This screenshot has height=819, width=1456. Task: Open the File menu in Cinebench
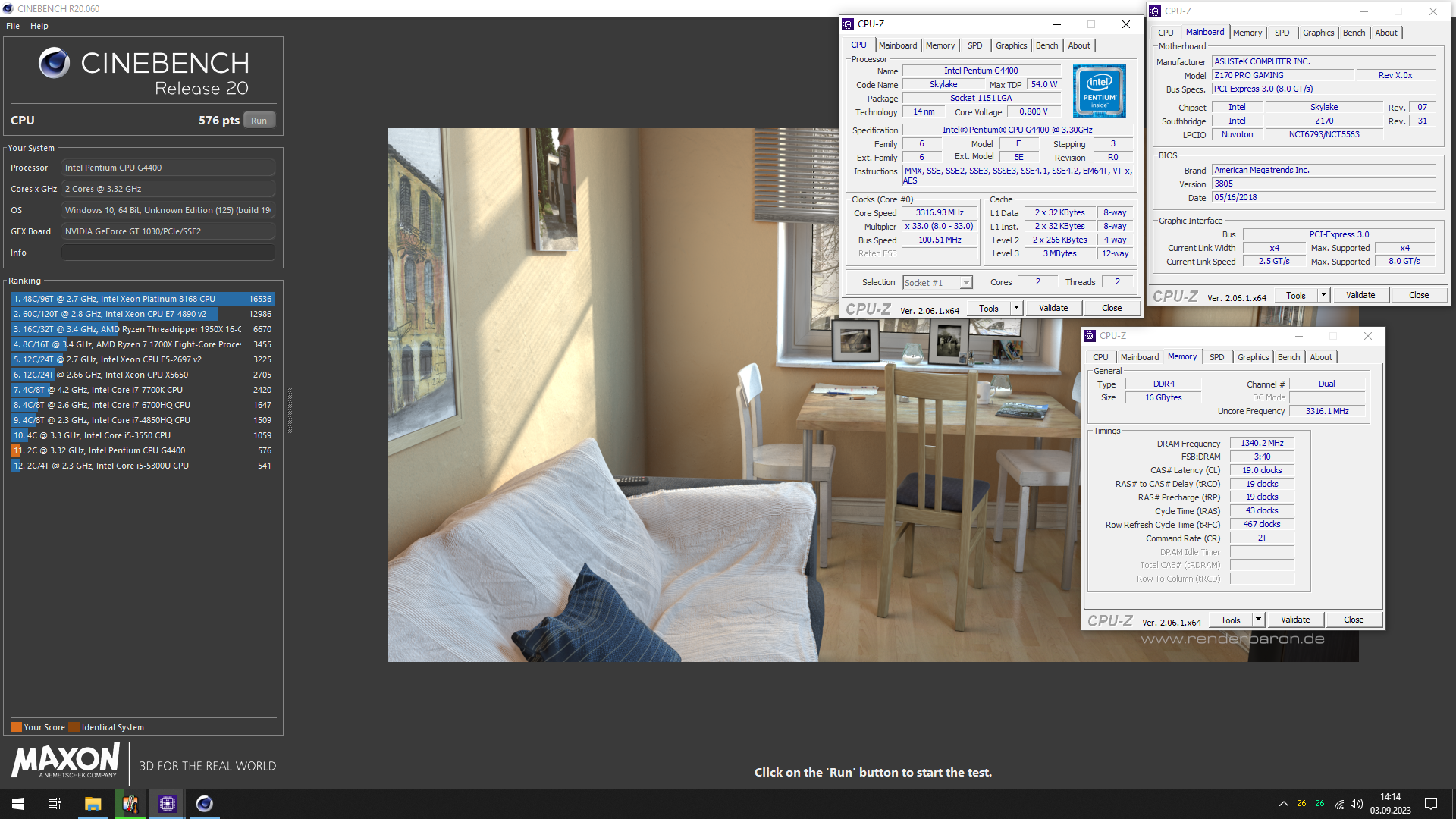click(13, 26)
